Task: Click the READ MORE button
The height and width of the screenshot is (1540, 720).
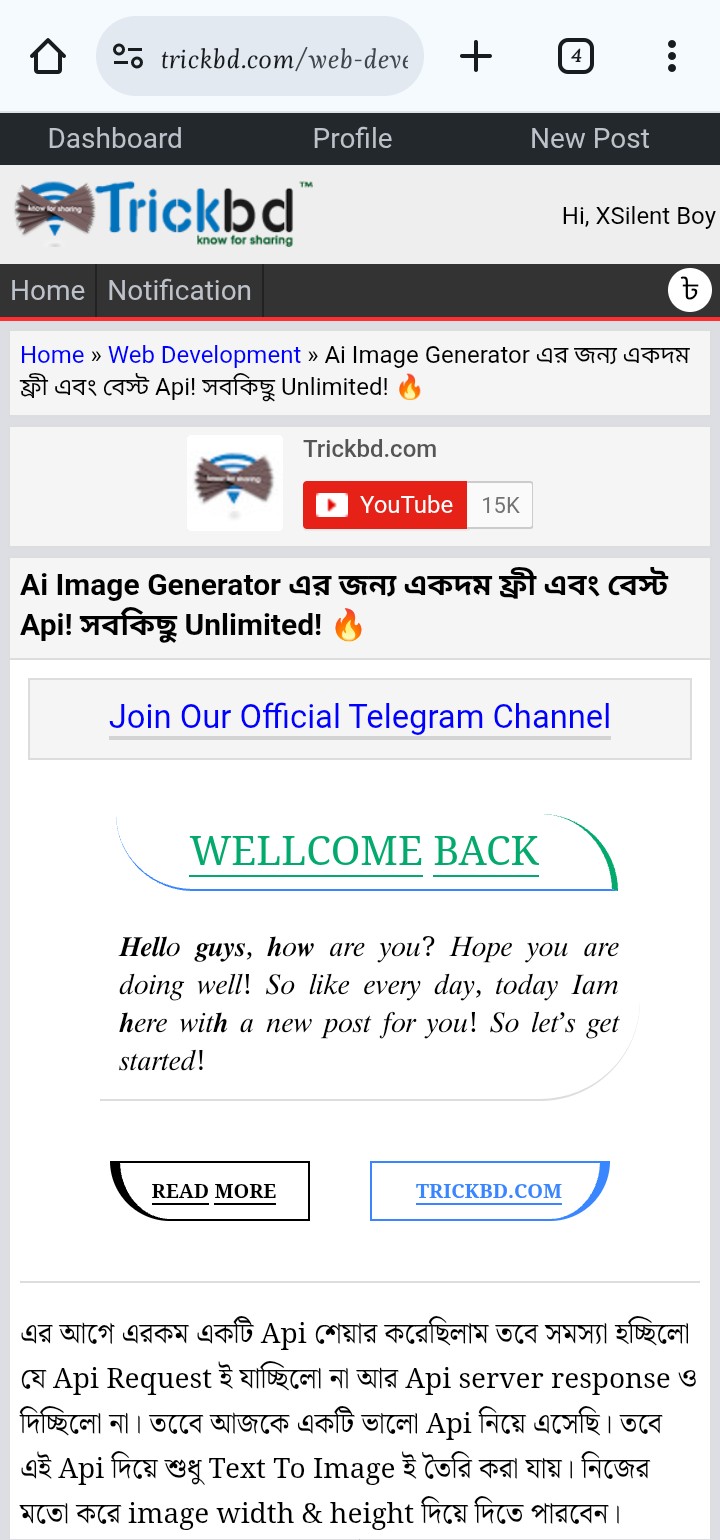Action: click(x=213, y=1191)
